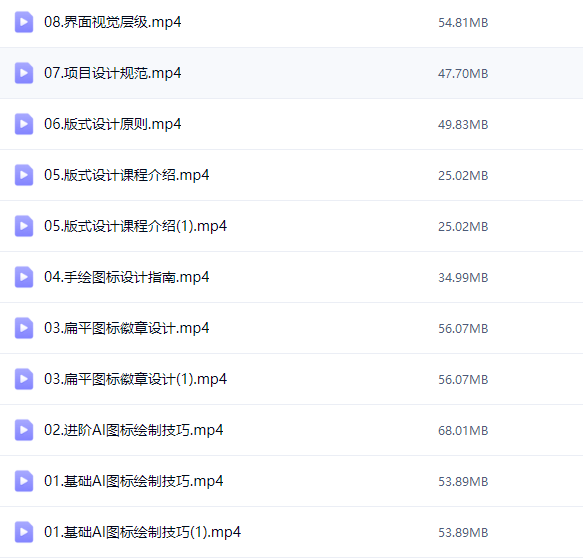The image size is (583, 558).
Task: Click video icon for 04.手绘图标设计指南.mp4
Action: 24,277
